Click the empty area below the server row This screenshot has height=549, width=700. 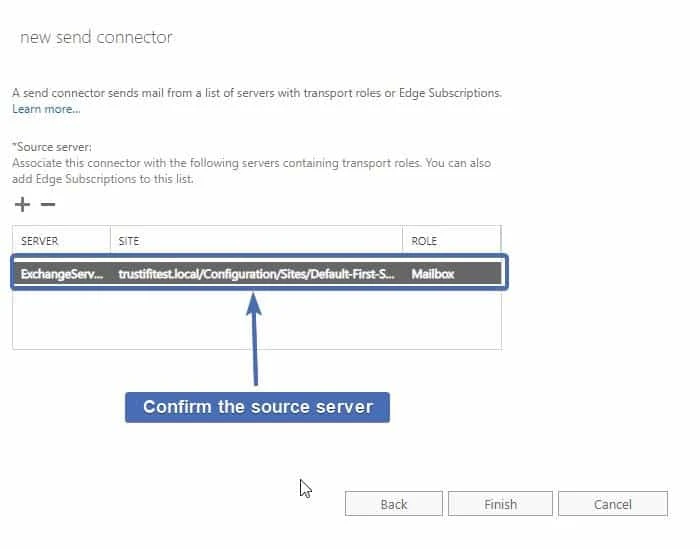pos(256,320)
